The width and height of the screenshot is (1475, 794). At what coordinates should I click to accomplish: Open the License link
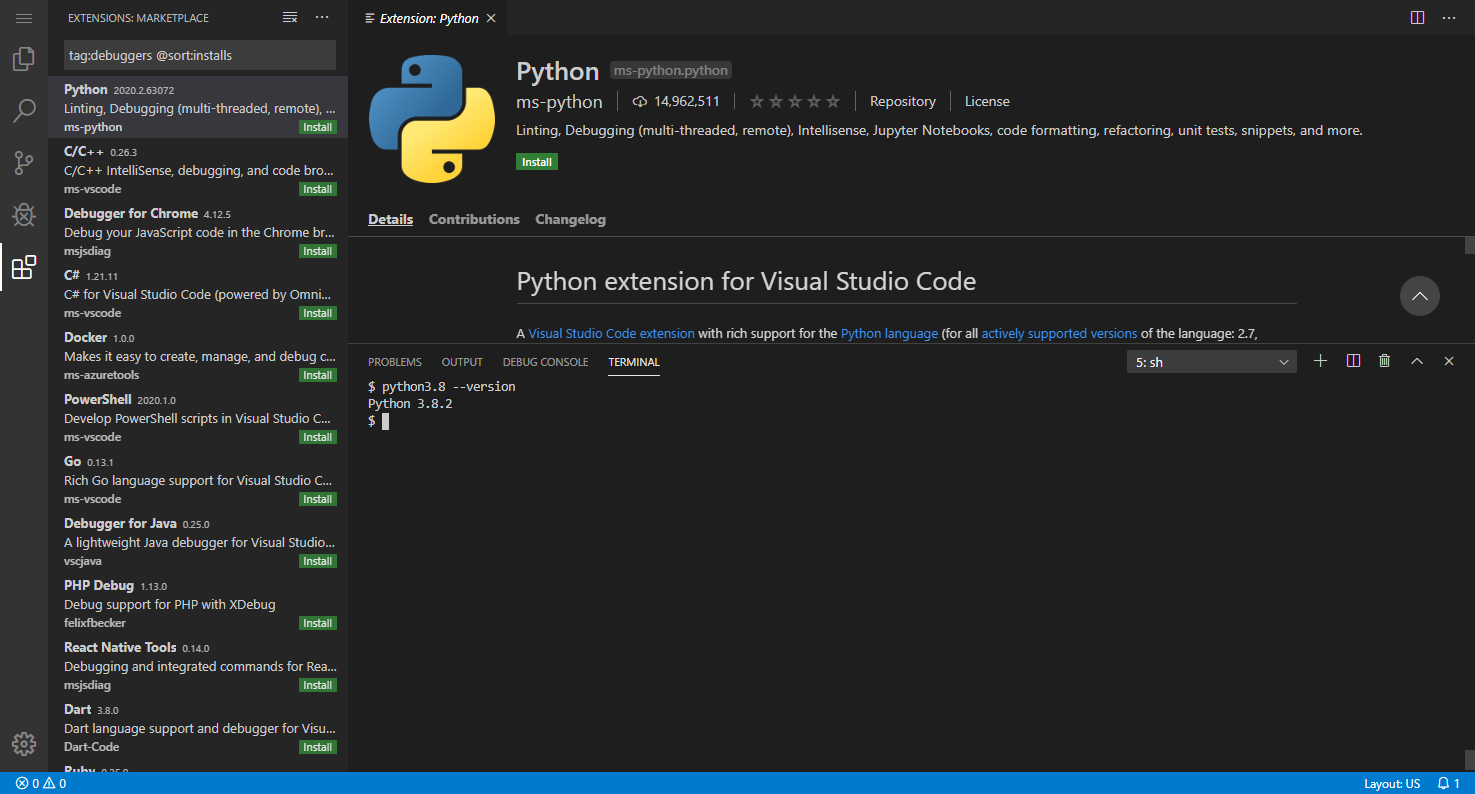click(x=987, y=101)
